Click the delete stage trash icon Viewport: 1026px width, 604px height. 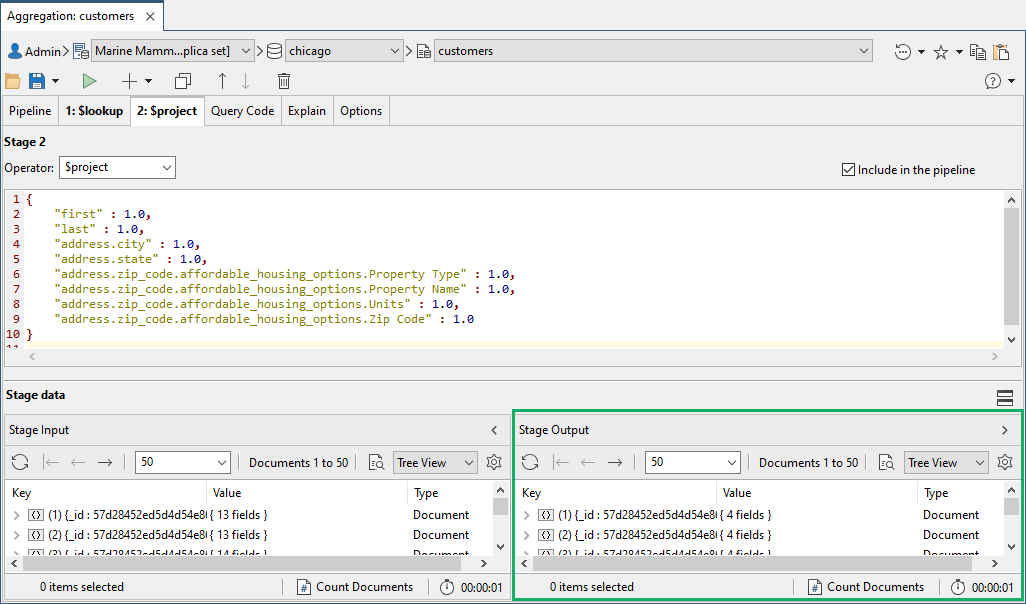(x=284, y=81)
